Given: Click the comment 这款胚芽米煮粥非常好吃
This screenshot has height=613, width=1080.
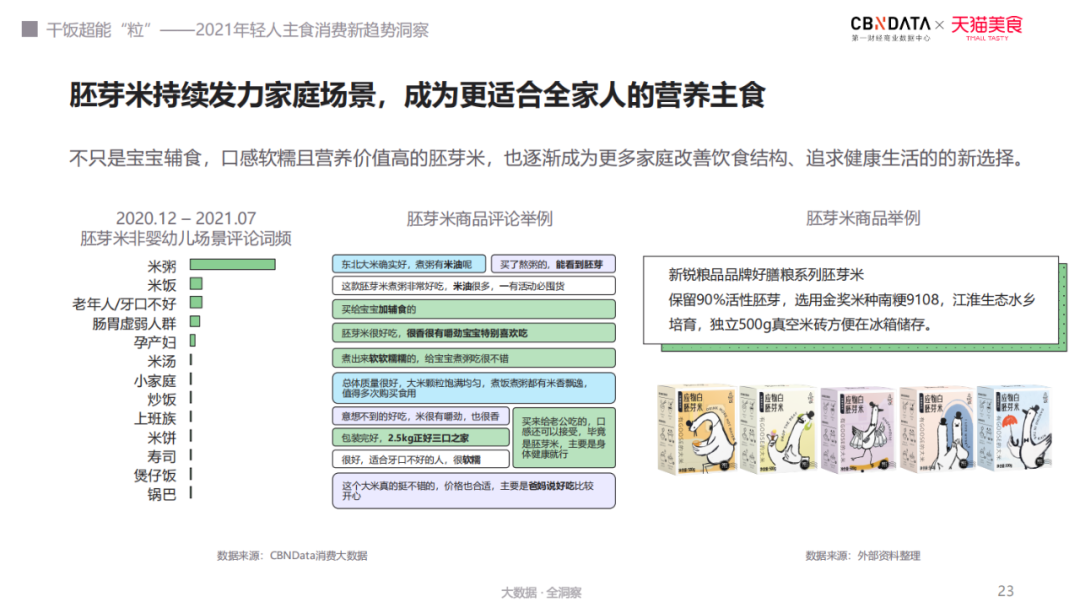Looking at the screenshot, I should tap(474, 286).
